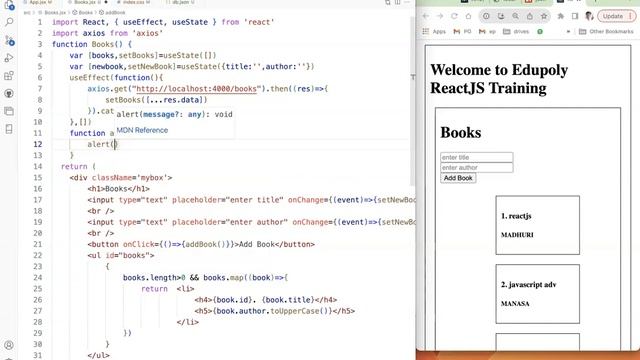
Task: Click line number 12 in the gutter
Action: coord(38,144)
